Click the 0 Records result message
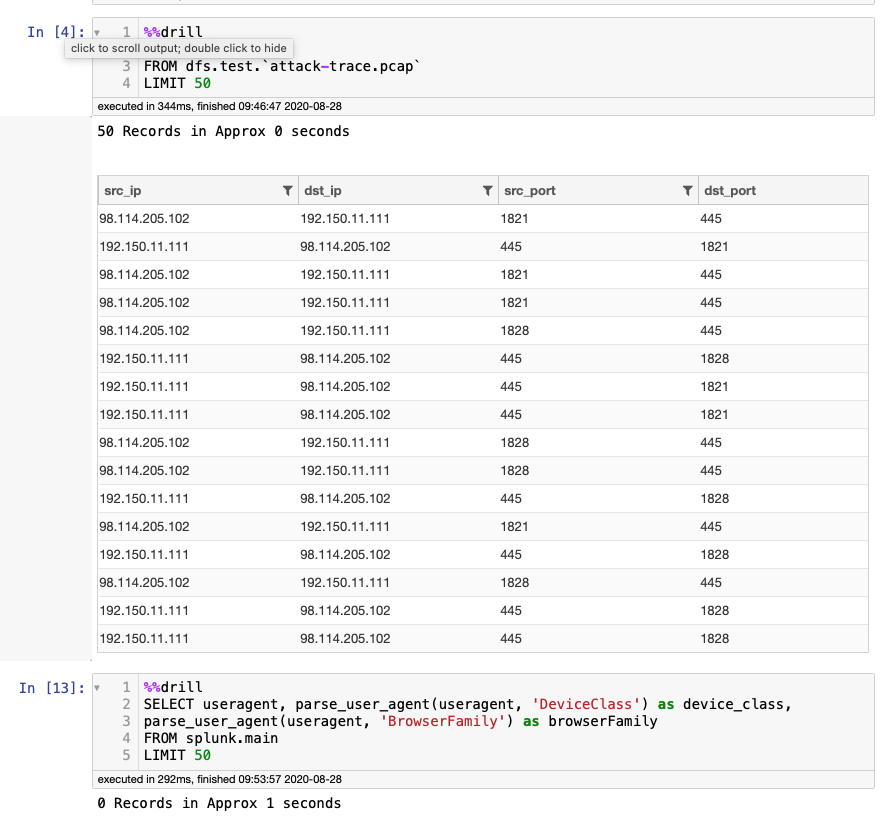890x839 pixels. pyautogui.click(x=219, y=802)
